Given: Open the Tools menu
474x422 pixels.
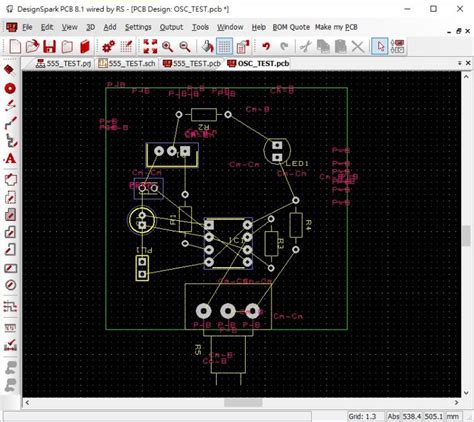Looking at the screenshot, I should coord(200,27).
